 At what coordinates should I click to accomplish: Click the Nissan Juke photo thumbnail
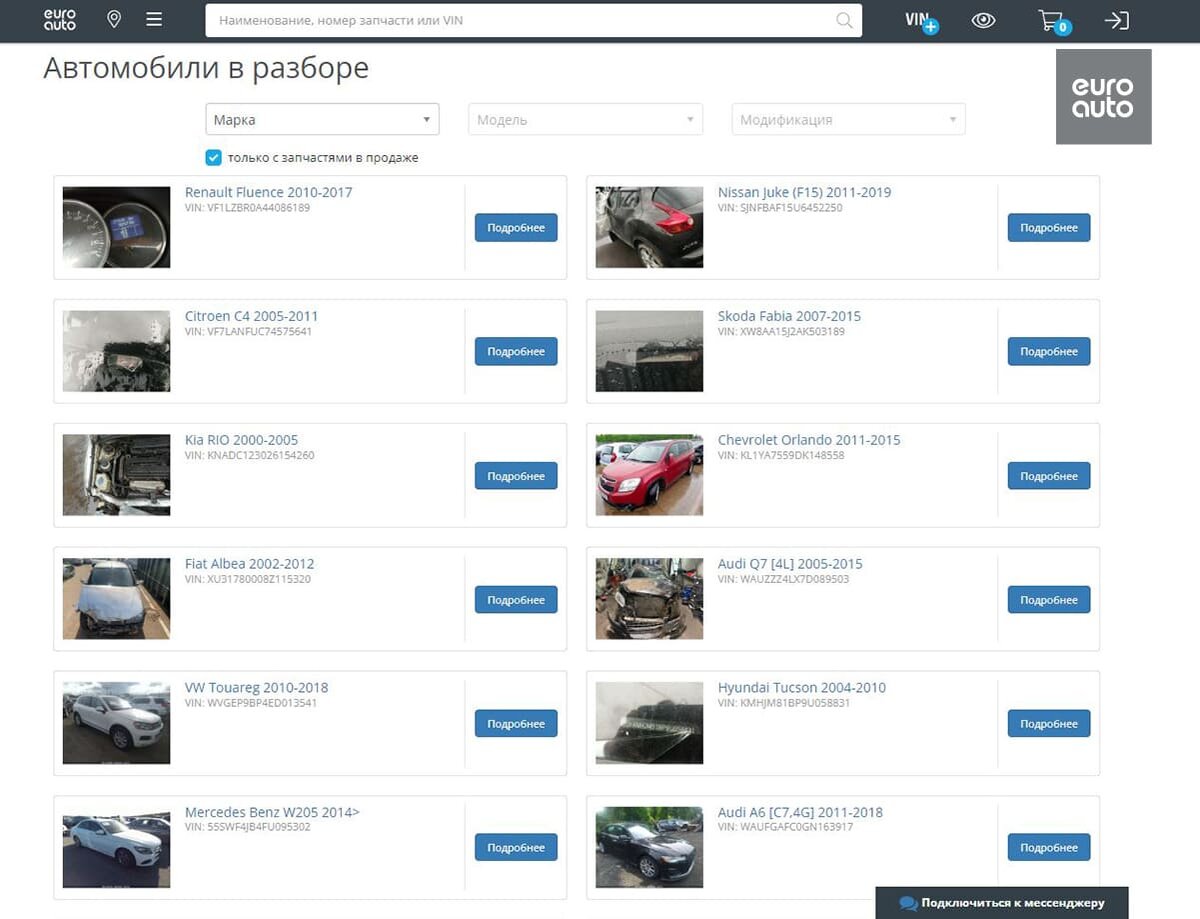coord(649,227)
